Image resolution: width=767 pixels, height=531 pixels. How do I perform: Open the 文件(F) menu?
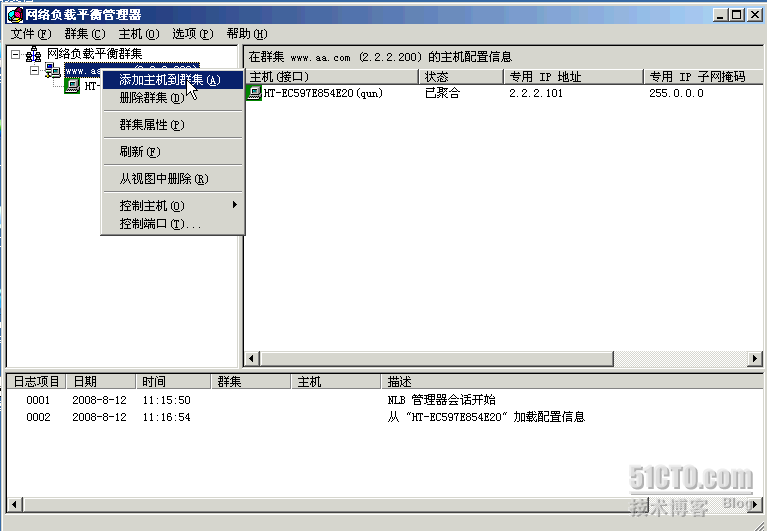(x=31, y=34)
